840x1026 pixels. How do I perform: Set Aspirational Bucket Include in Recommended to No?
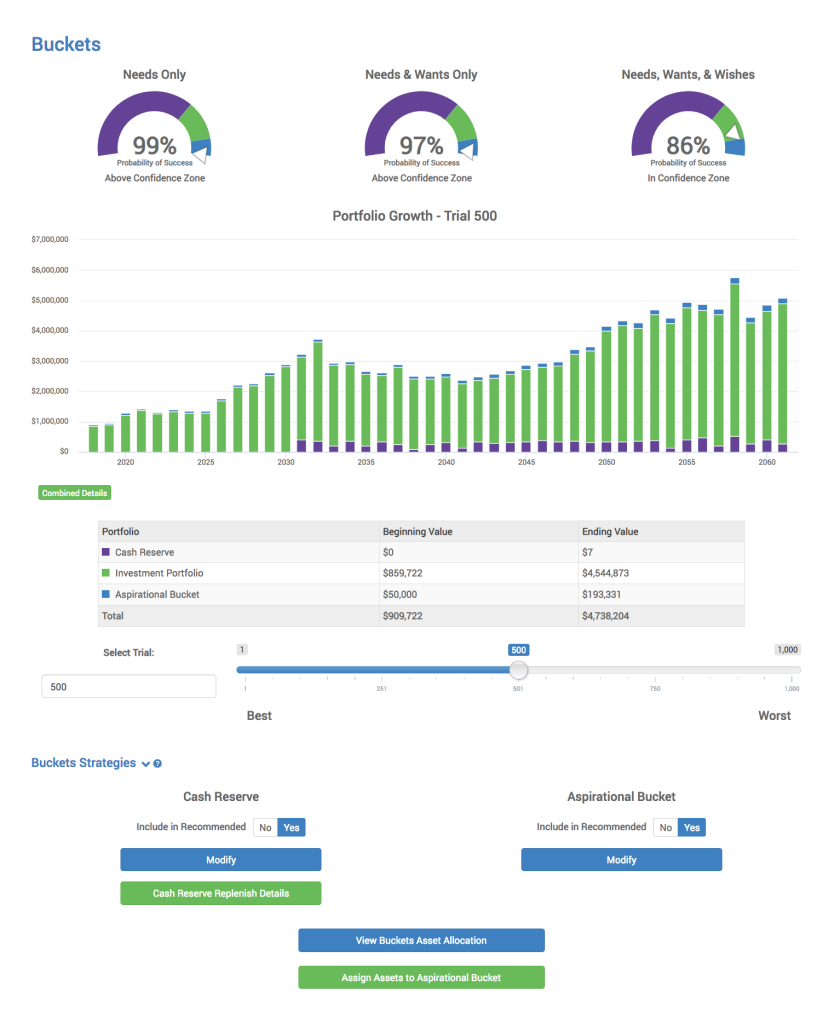[x=667, y=827]
